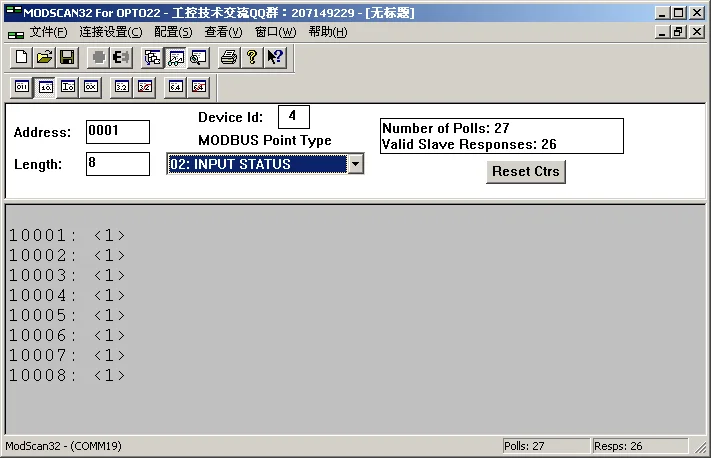Screen dimensions: 711x458
Task: Select swapped 32-bit float icon with red slash
Action: [x=145, y=87]
